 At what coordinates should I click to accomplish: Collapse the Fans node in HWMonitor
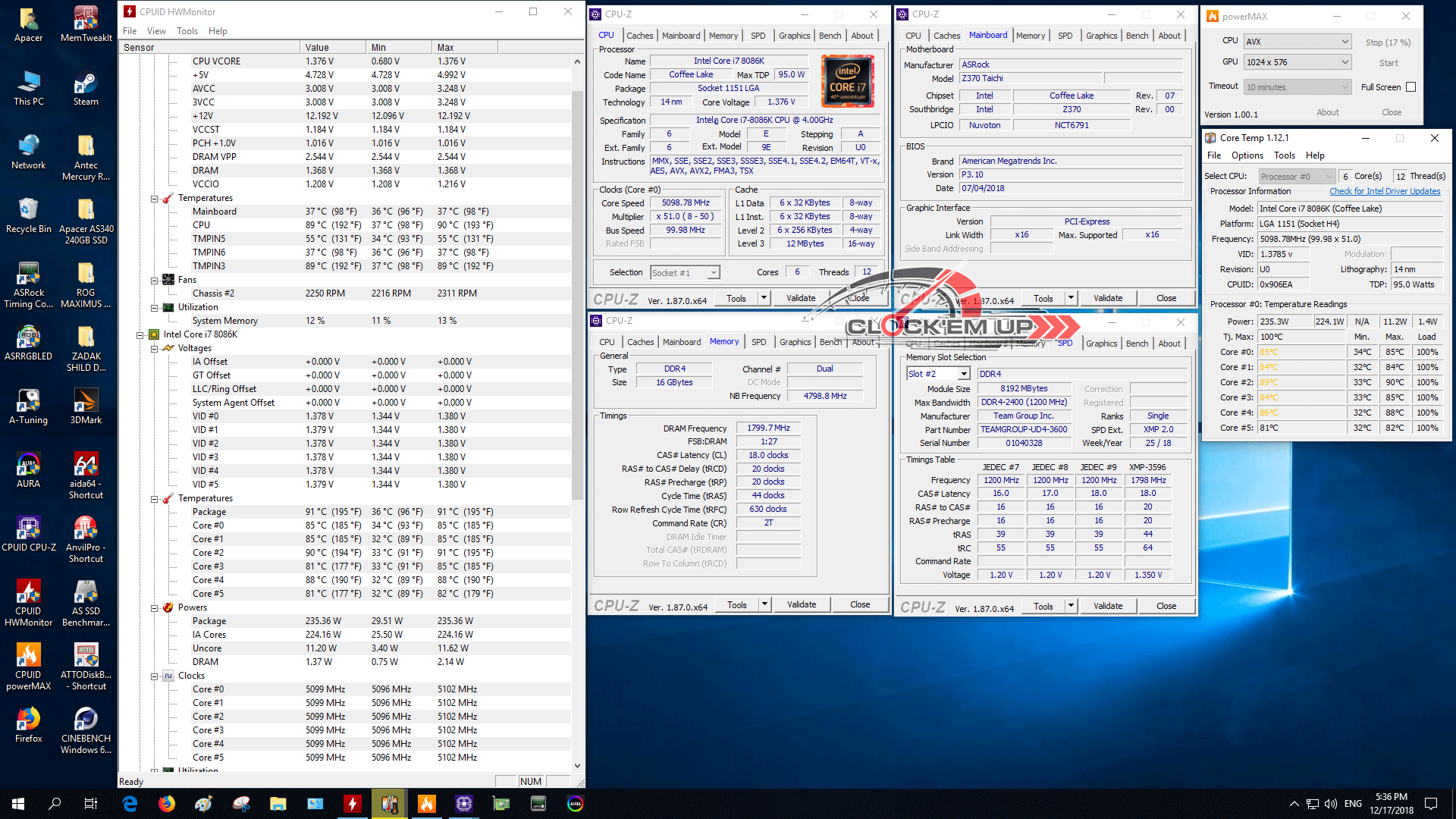[x=154, y=280]
